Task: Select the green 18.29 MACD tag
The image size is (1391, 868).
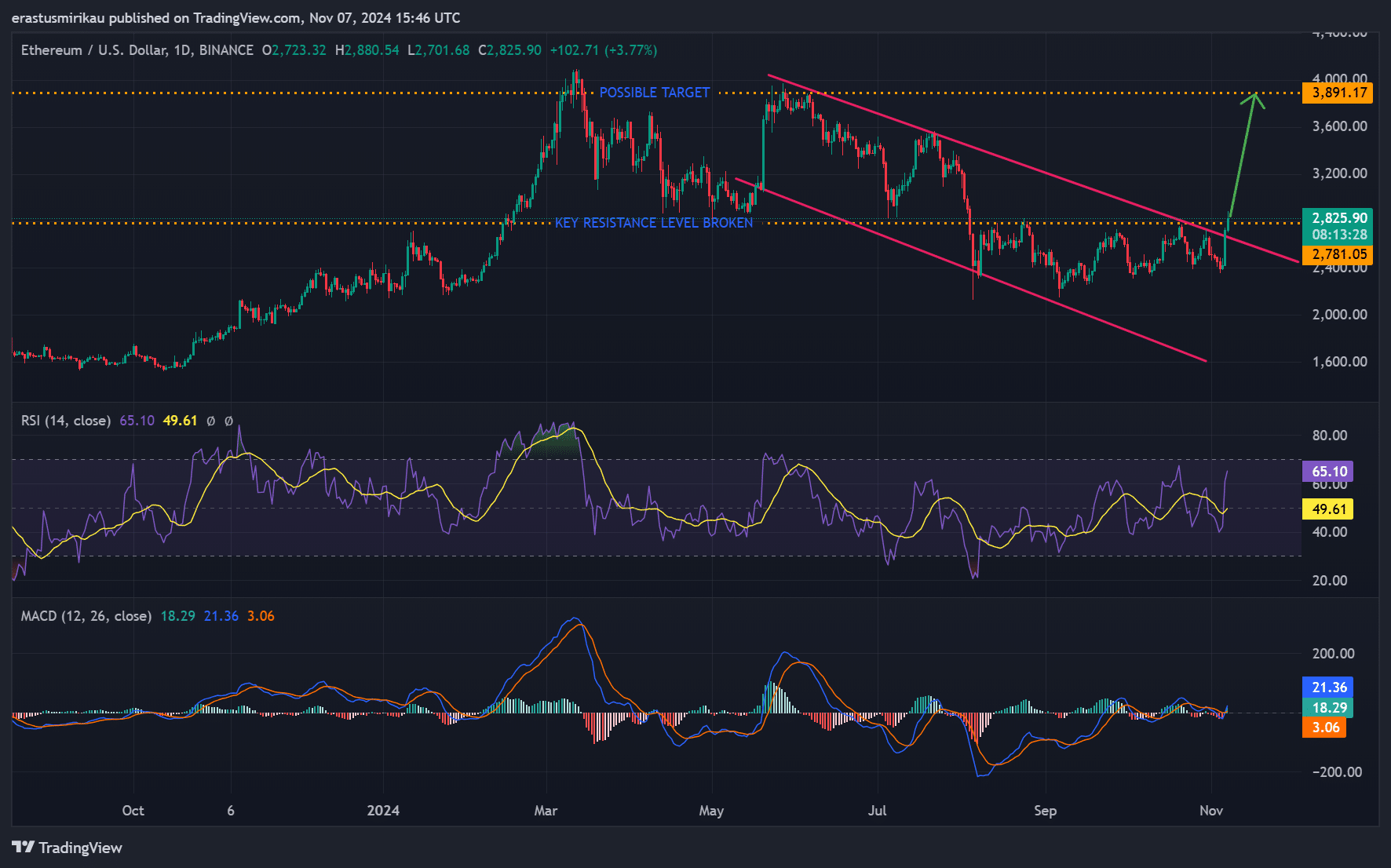Action: pos(1328,707)
